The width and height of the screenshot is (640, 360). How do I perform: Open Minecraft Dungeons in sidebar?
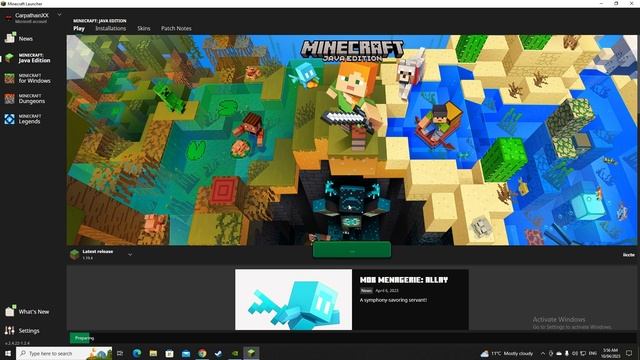tap(25, 99)
